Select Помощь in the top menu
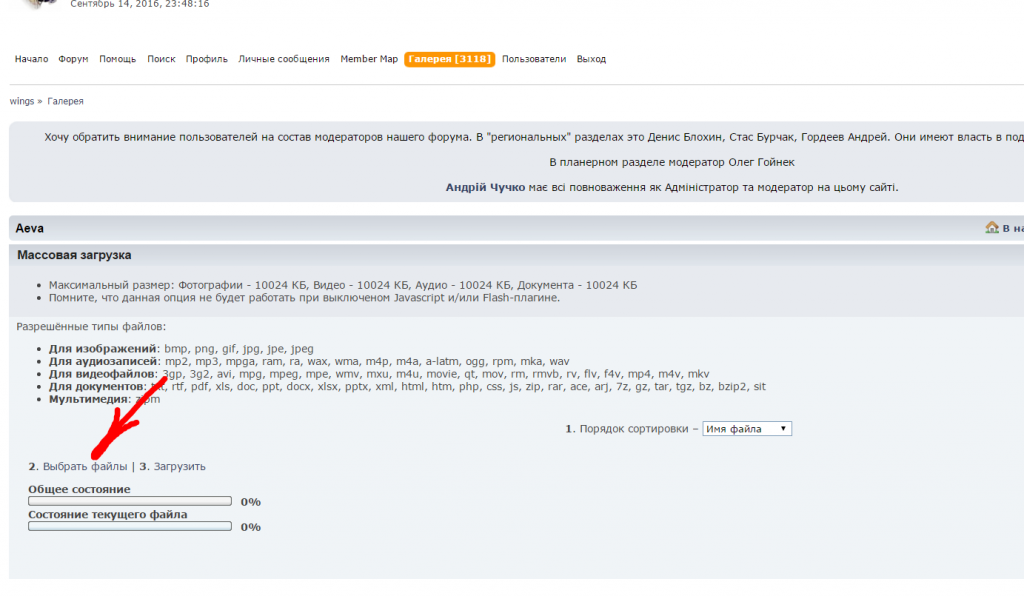 pyautogui.click(x=117, y=59)
